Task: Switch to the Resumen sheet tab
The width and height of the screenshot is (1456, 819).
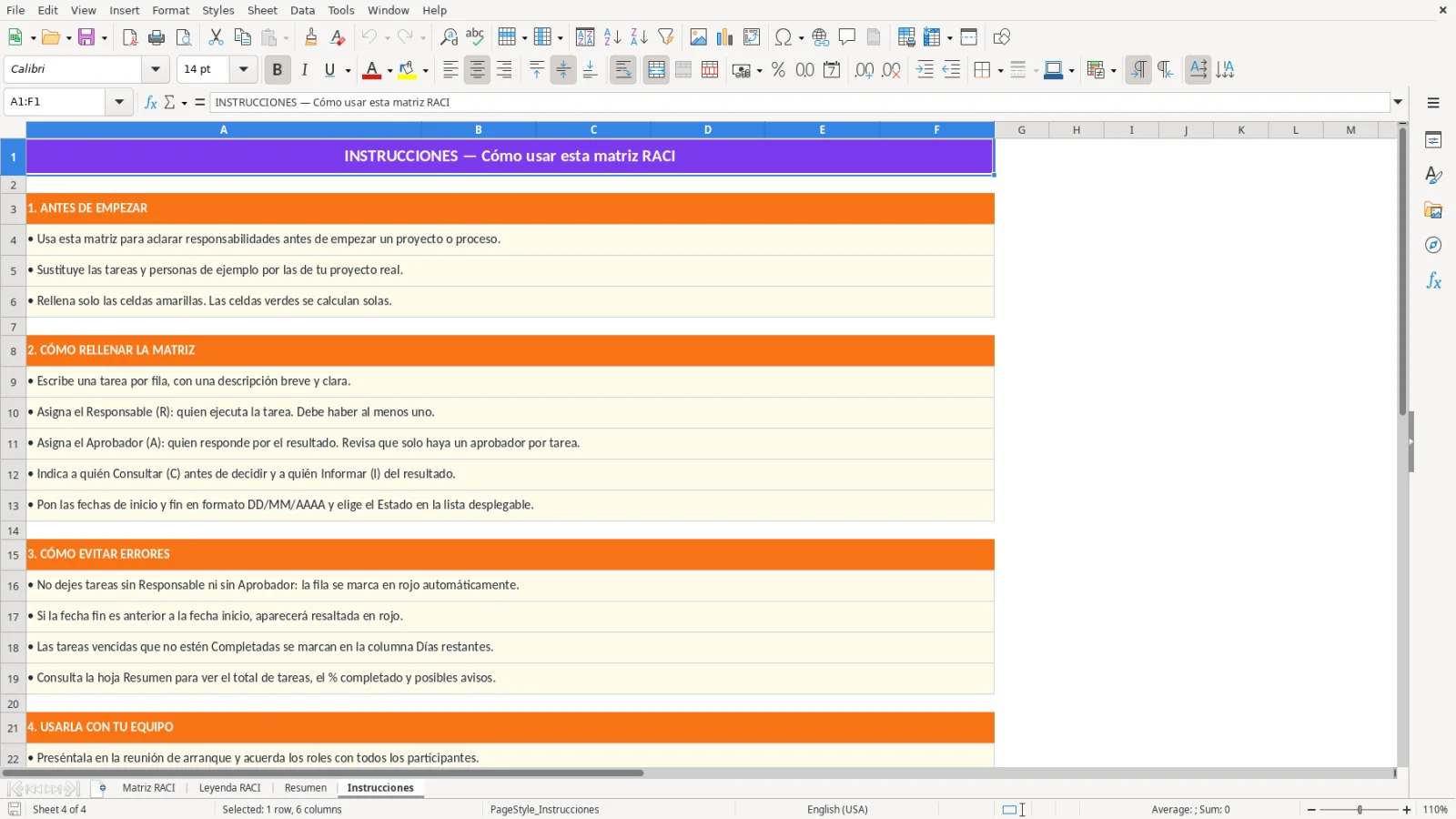Action: [306, 788]
